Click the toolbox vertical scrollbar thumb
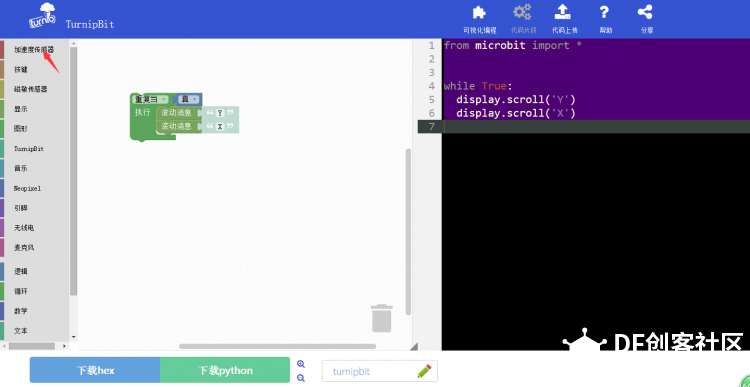This screenshot has width=750, height=387. click(73, 171)
